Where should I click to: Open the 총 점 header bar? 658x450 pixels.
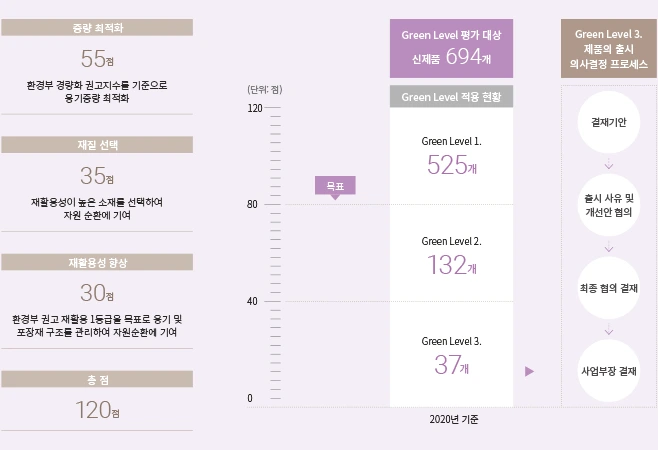pos(97,379)
